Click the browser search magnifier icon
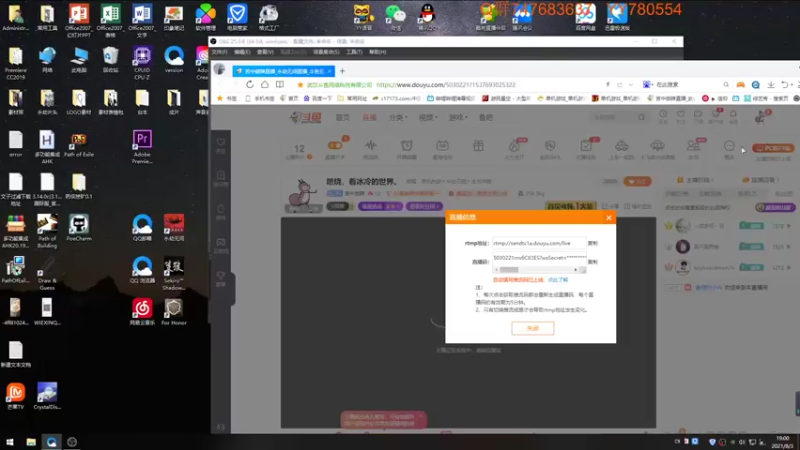Image resolution: width=800 pixels, height=450 pixels. pos(726,85)
